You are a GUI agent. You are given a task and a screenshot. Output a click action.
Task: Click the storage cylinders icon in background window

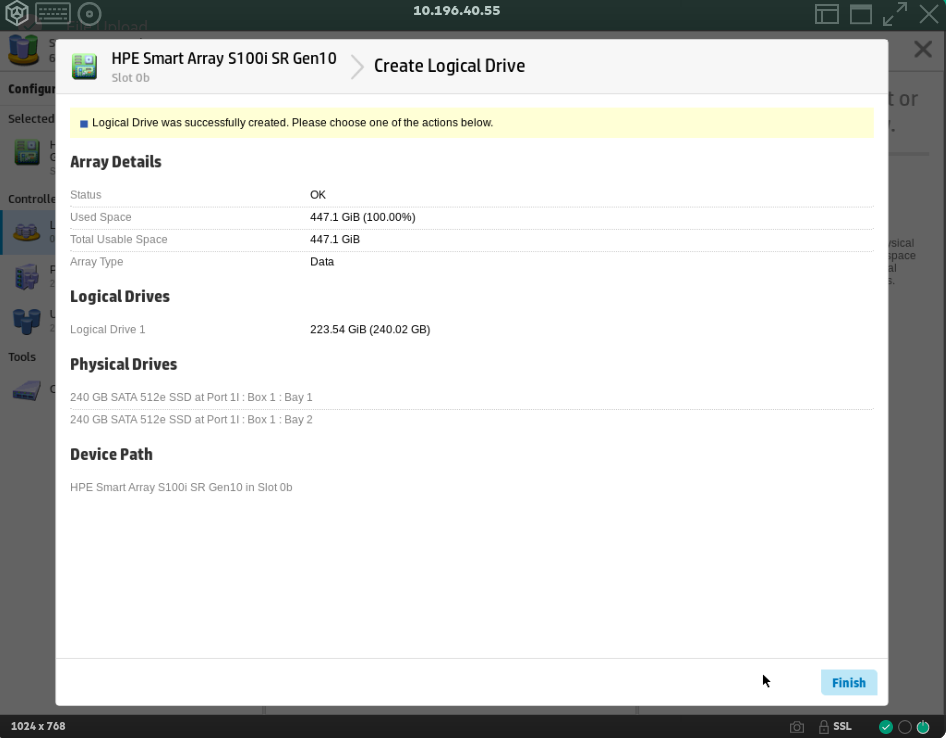[24, 50]
